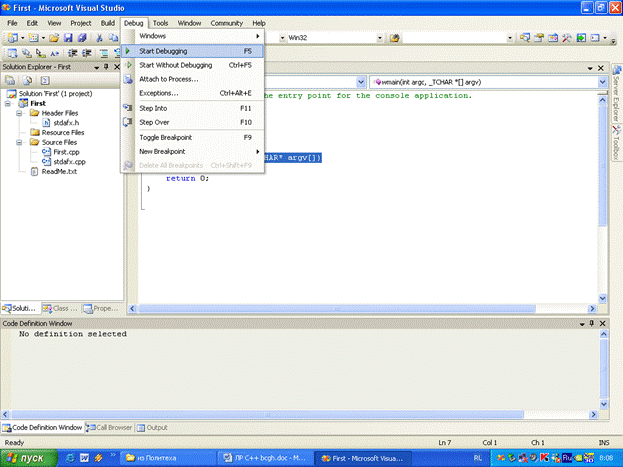Click View Code icon in Solution Explorer
Image resolution: width=623 pixels, height=467 pixels.
(x=45, y=81)
